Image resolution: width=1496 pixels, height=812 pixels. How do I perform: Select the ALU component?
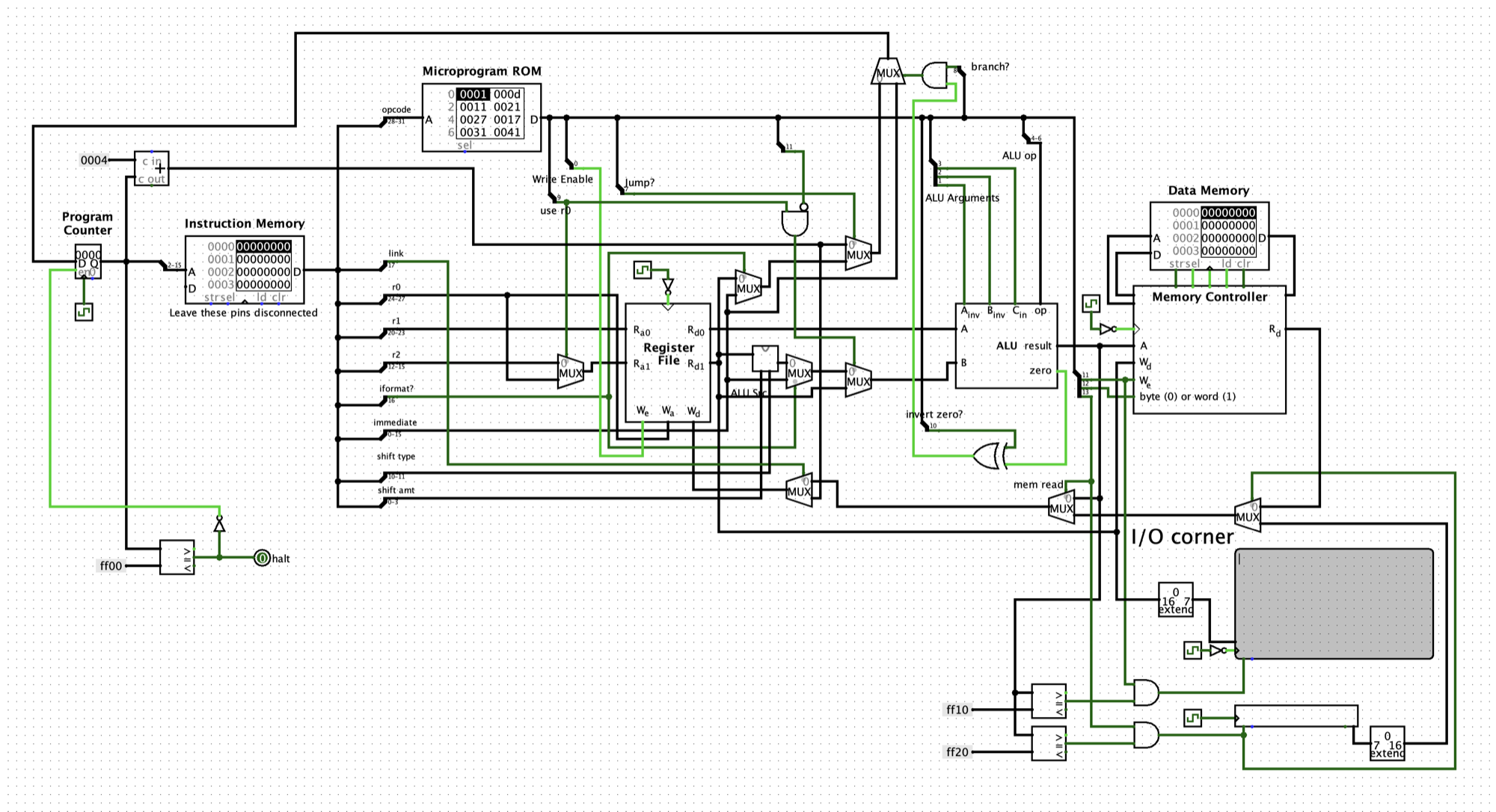tap(1007, 345)
